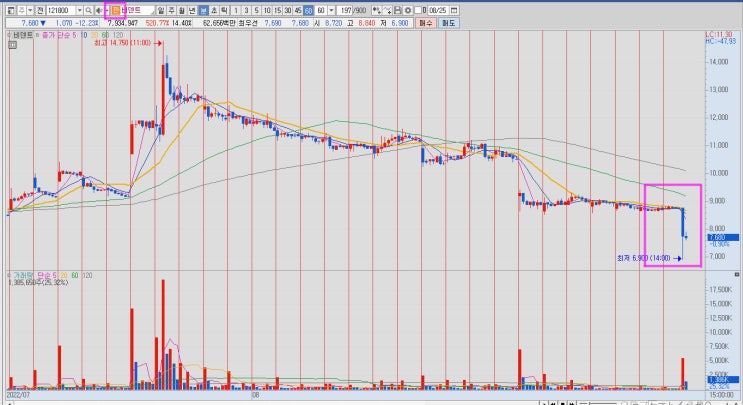
Task: Click the blue 매도 sell button
Action: pyautogui.click(x=449, y=23)
